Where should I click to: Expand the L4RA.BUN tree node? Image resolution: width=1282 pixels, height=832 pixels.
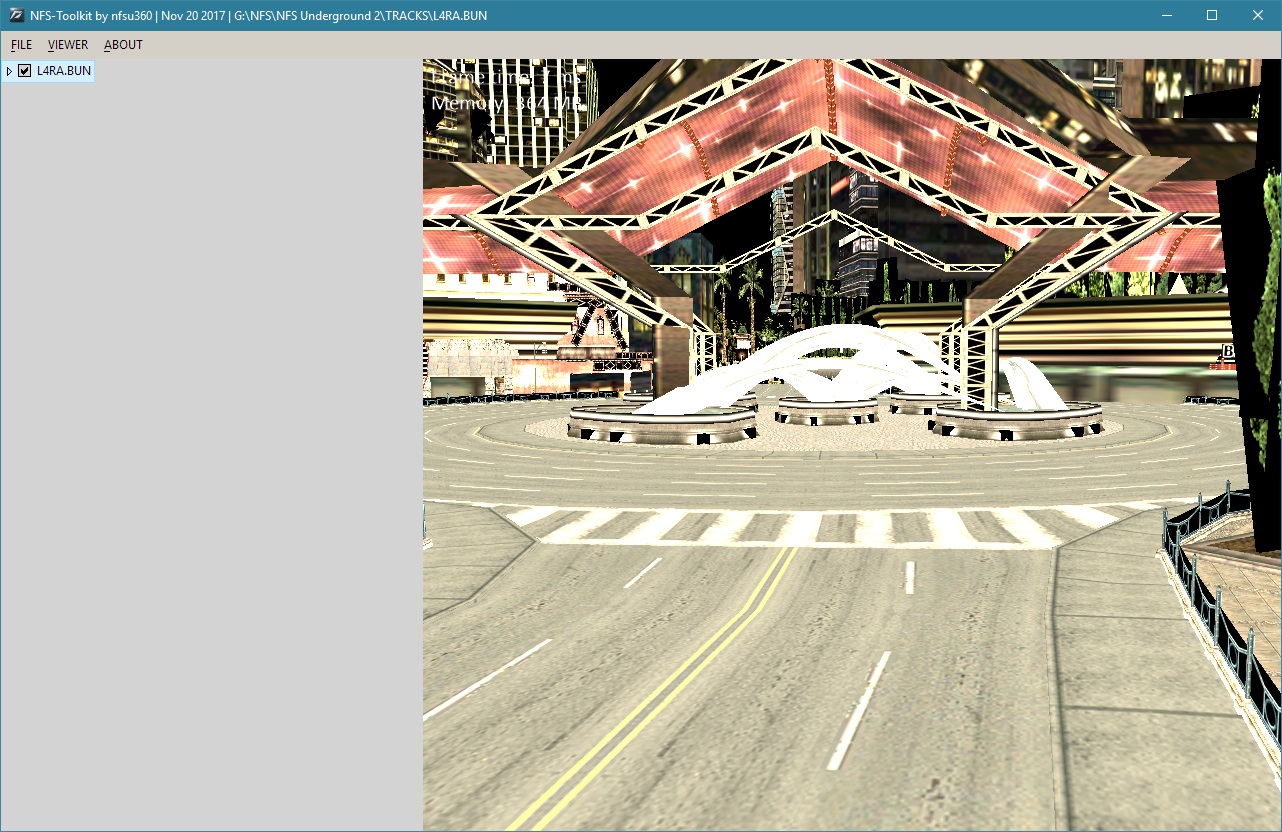(x=9, y=71)
